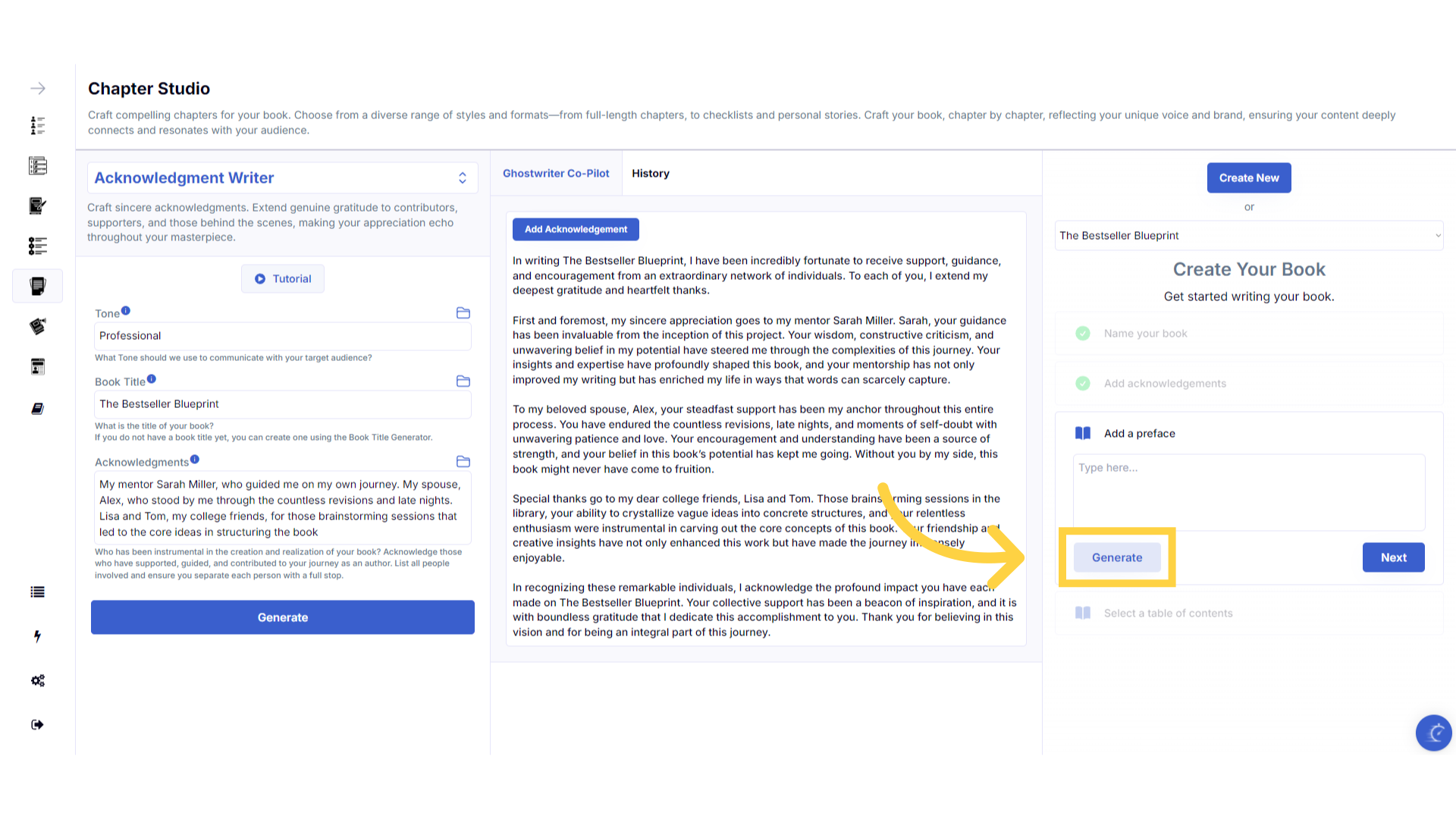Viewport: 1456px width, 819px height.
Task: Open the Acknowledgment Writer selector dropdown
Action: pyautogui.click(x=282, y=178)
